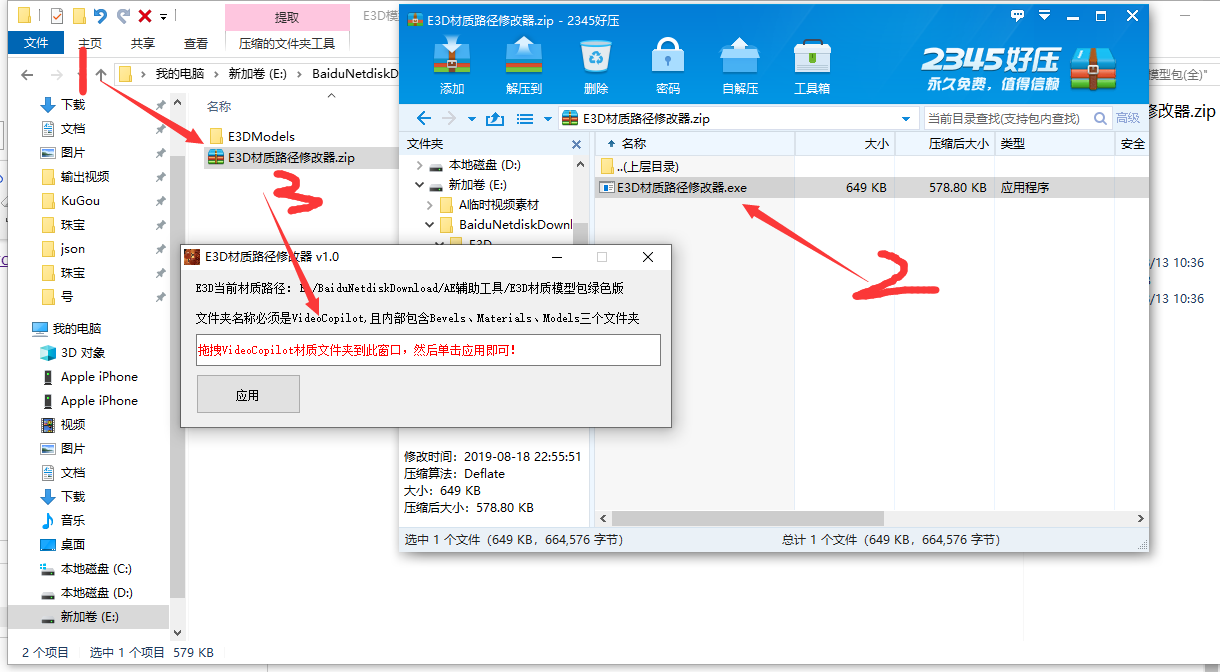This screenshot has height=672, width=1220.
Task: Click the red X delete icon in quick access toolbar
Action: [x=145, y=16]
